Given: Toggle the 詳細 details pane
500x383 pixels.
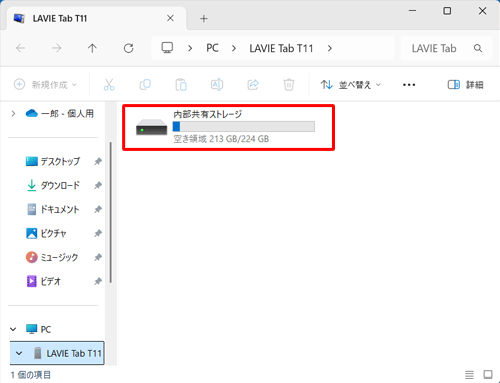Looking at the screenshot, I should pyautogui.click(x=465, y=85).
